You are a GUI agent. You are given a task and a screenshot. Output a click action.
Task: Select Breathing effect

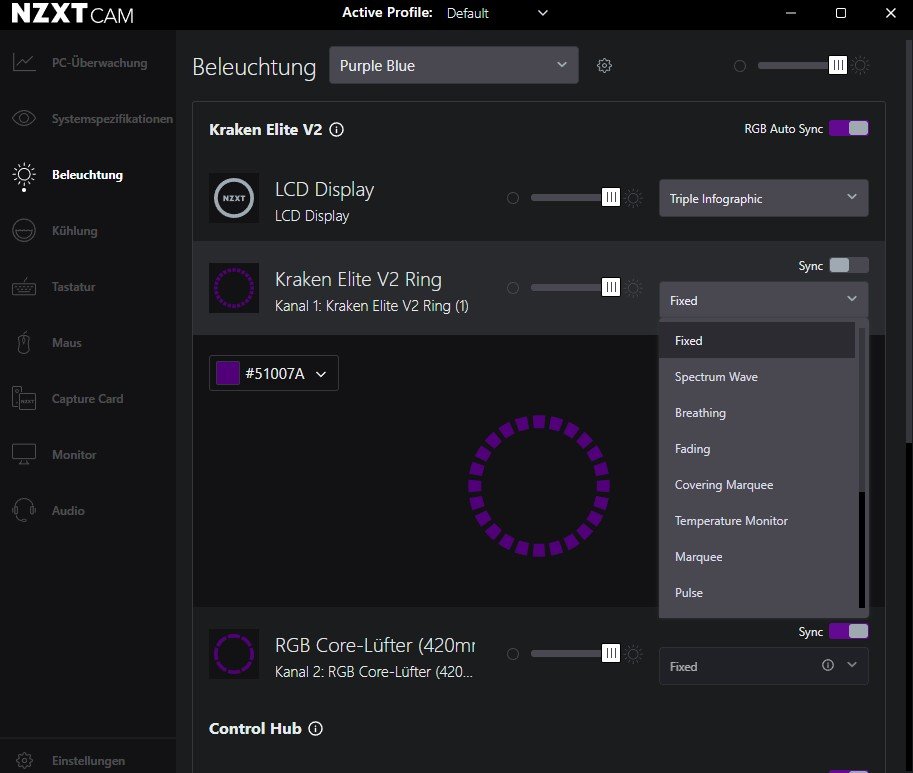pos(757,413)
